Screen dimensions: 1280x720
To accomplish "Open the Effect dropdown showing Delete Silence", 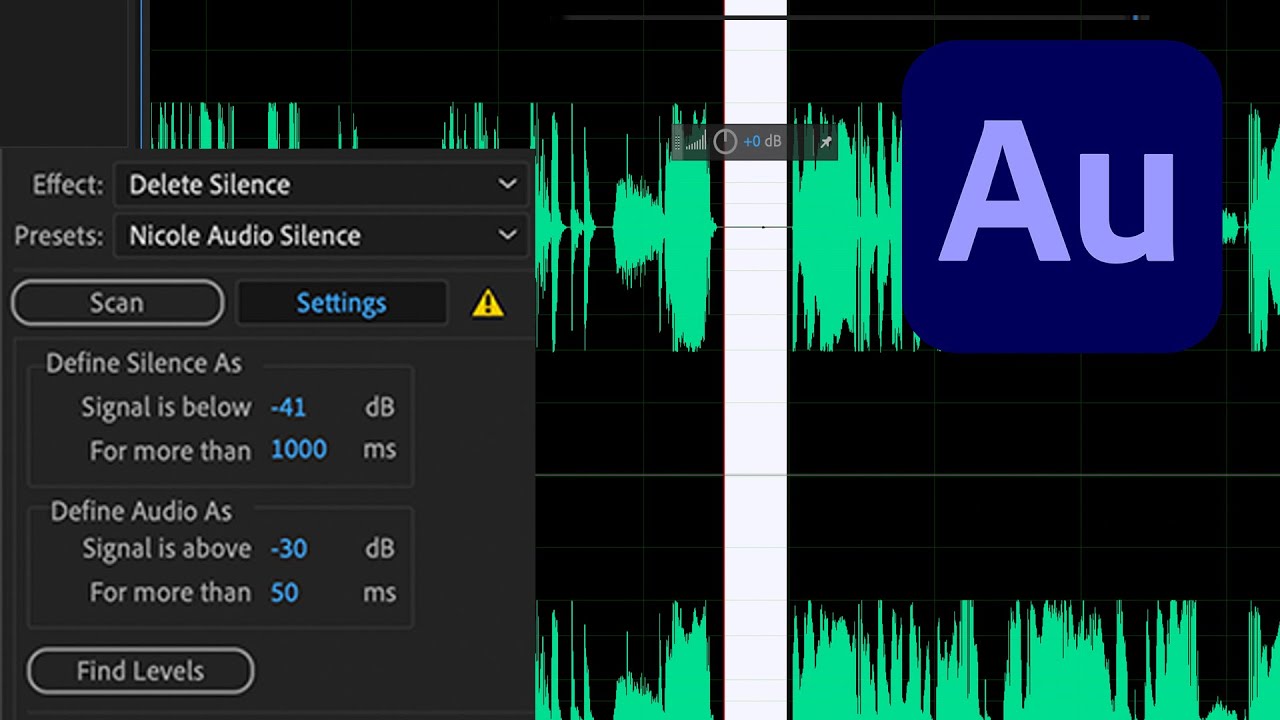I will (x=321, y=185).
